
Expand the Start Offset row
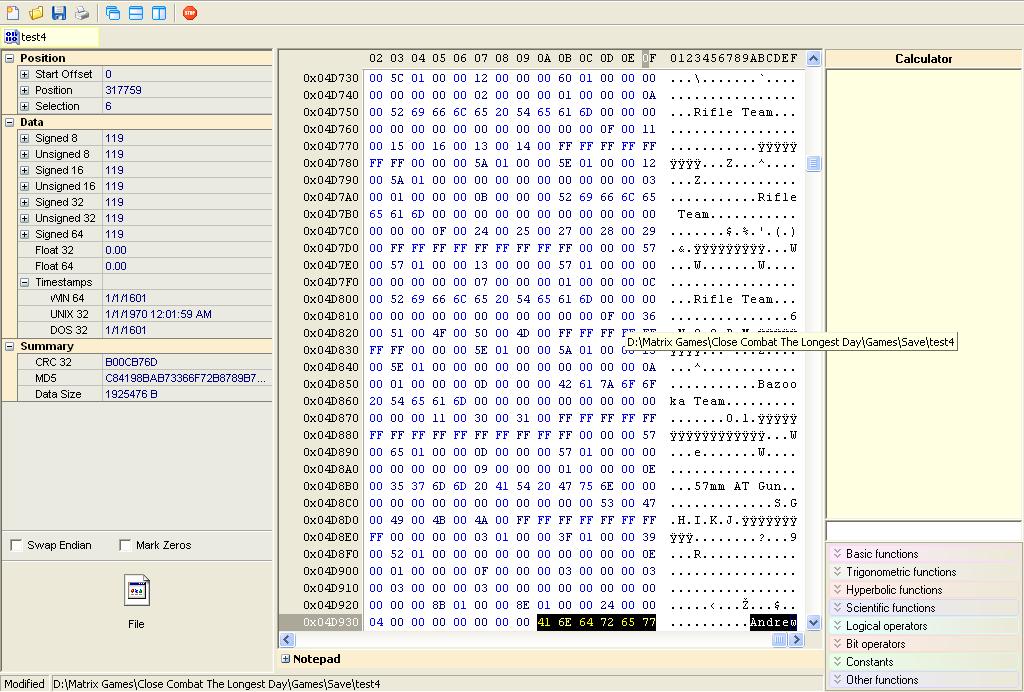pos(25,74)
